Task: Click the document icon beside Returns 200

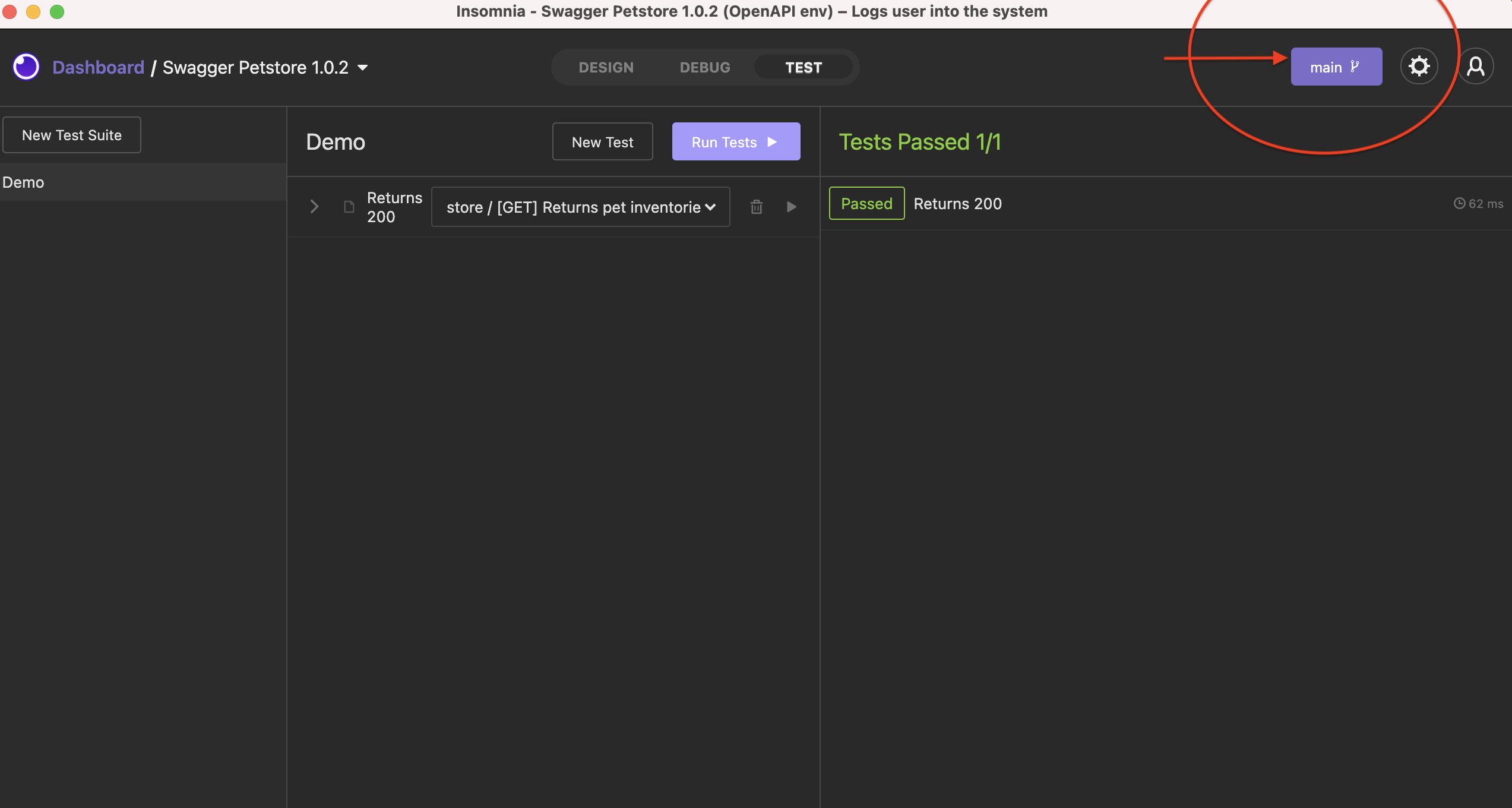Action: pos(349,207)
